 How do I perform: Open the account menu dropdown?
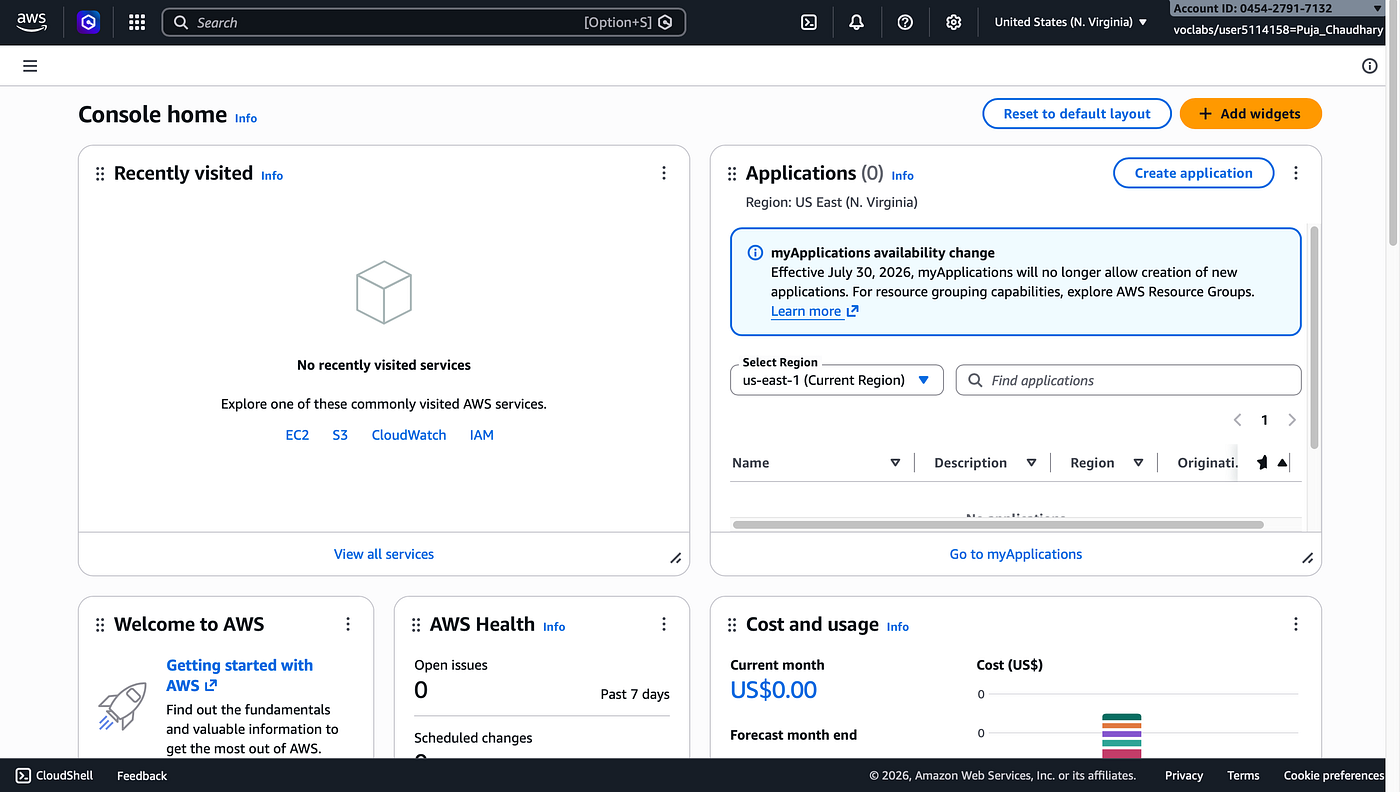tap(1279, 8)
